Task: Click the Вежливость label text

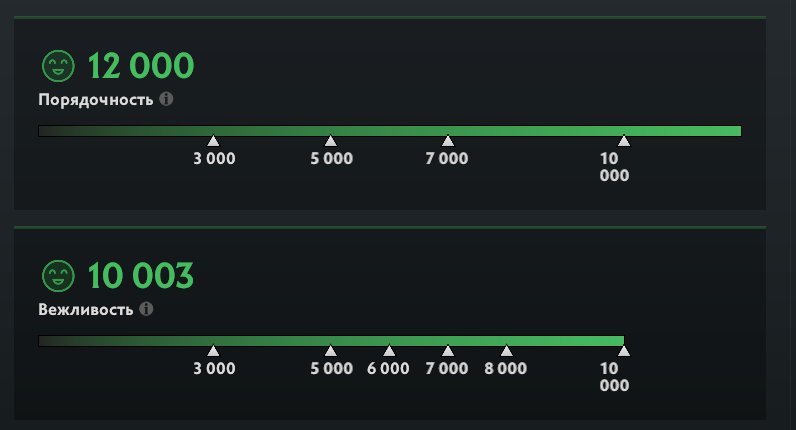Action: pyautogui.click(x=86, y=309)
